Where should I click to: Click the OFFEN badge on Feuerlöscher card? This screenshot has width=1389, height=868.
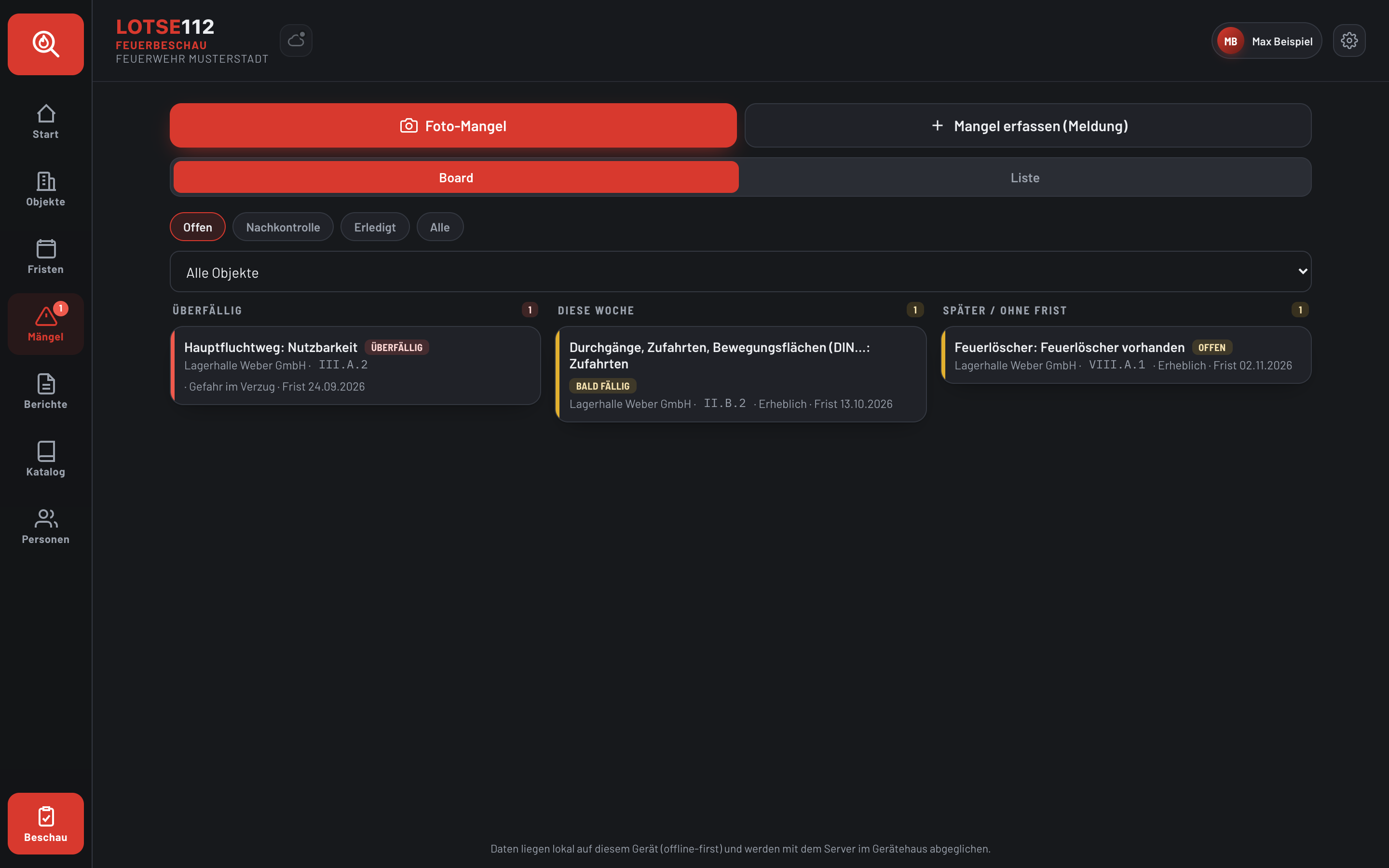1212,347
